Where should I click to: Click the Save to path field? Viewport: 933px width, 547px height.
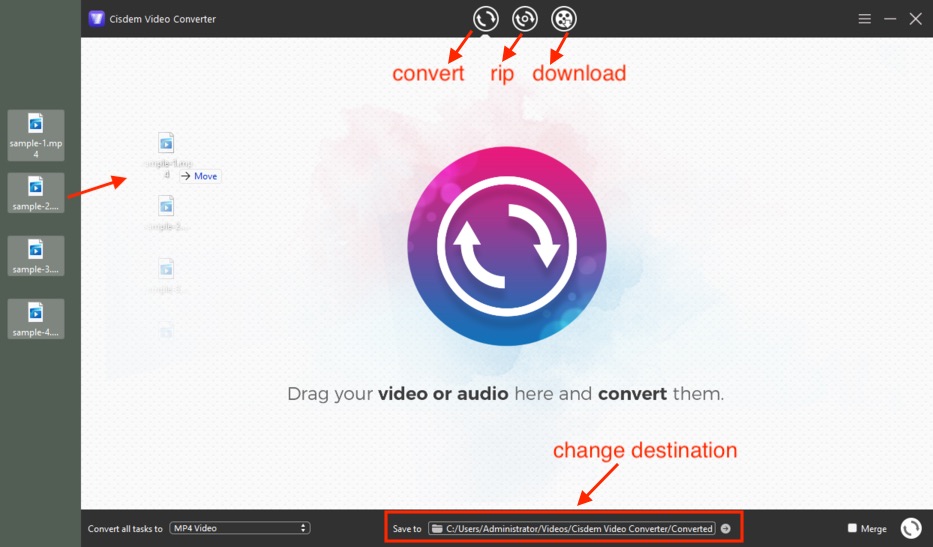(572, 529)
